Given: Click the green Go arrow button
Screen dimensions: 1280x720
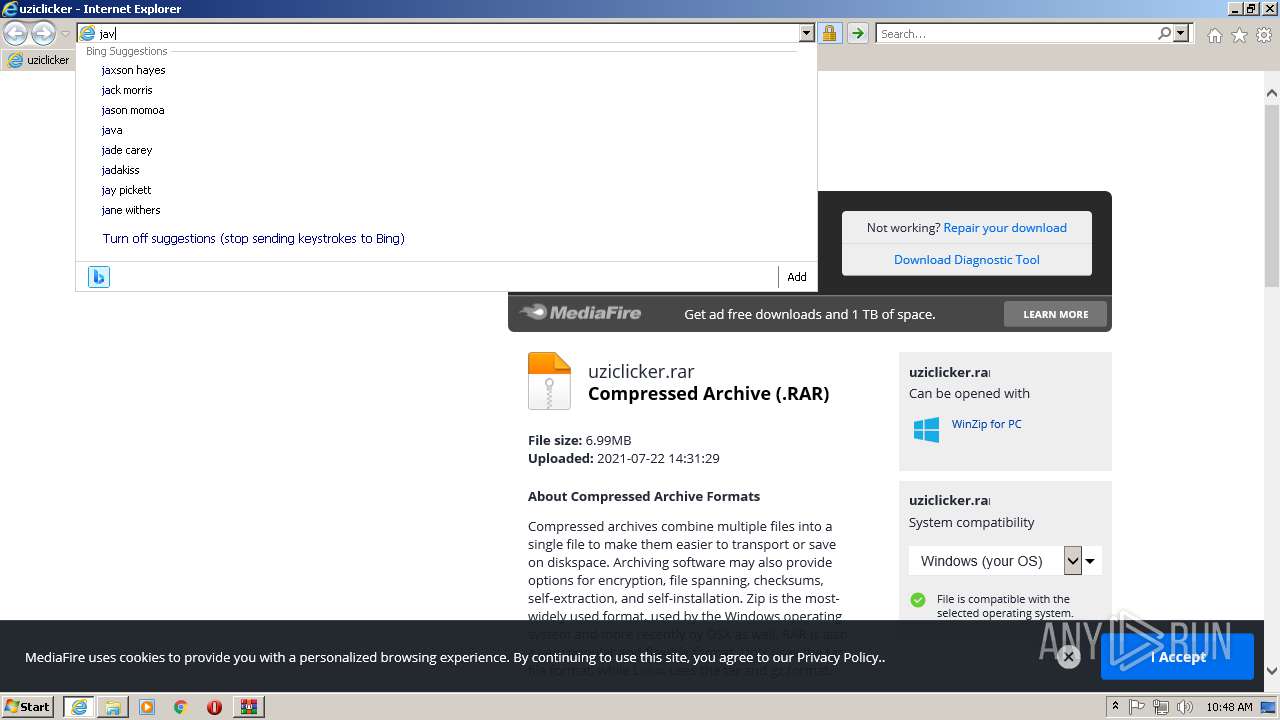Looking at the screenshot, I should point(857,33).
